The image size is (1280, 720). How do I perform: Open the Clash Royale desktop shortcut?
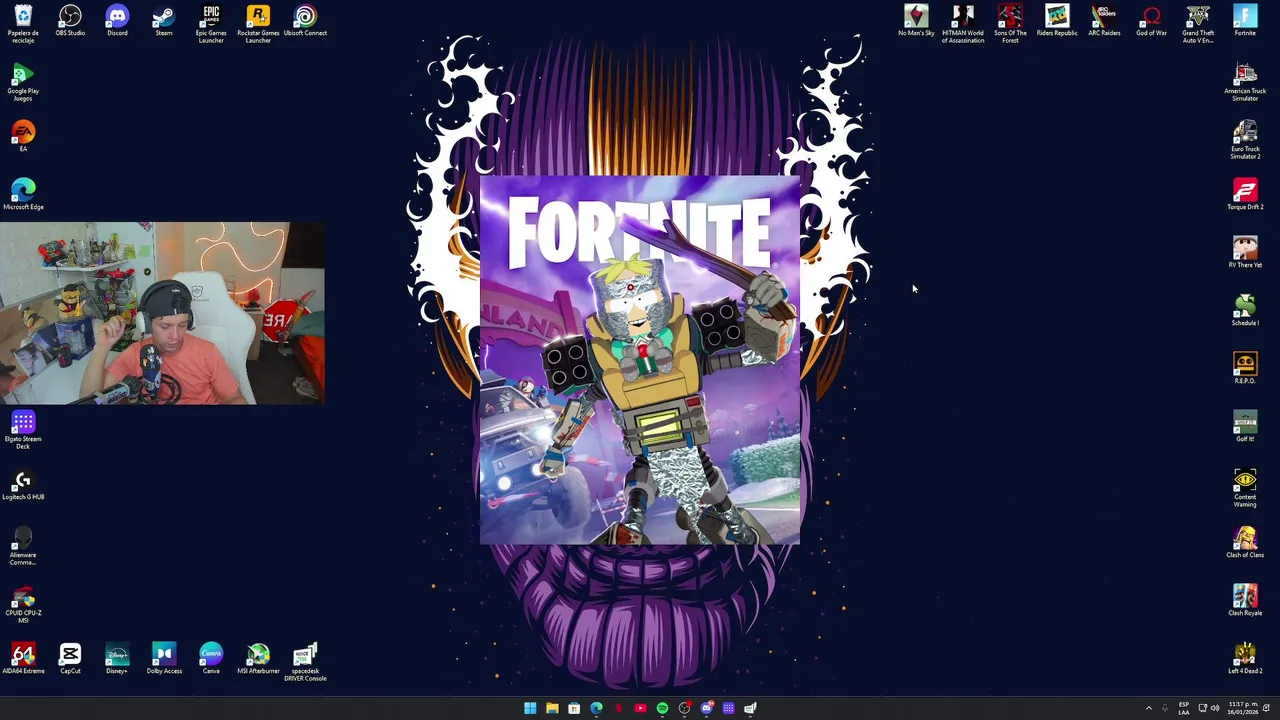point(1245,600)
